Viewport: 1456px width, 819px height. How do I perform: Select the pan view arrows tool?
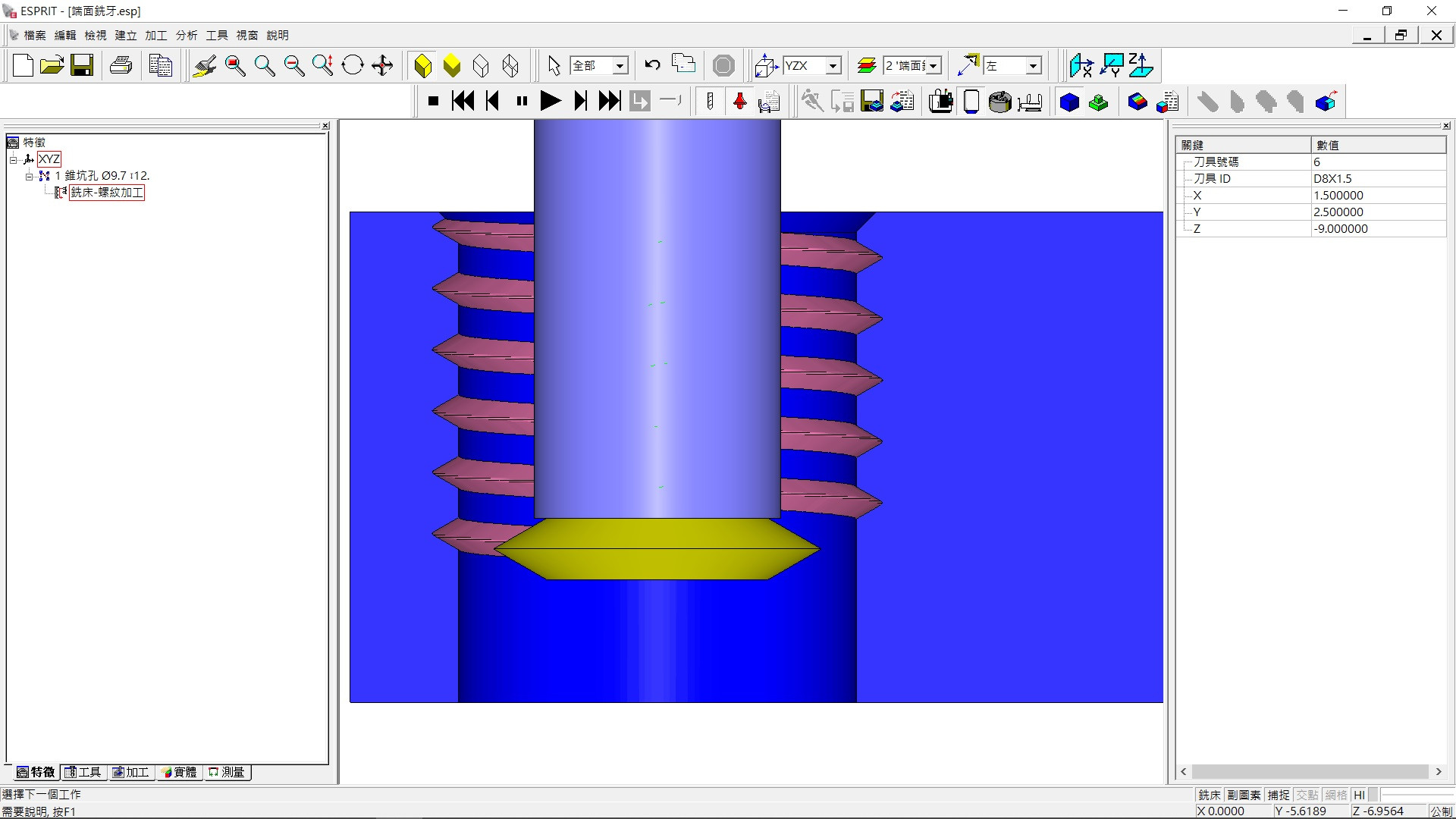382,65
